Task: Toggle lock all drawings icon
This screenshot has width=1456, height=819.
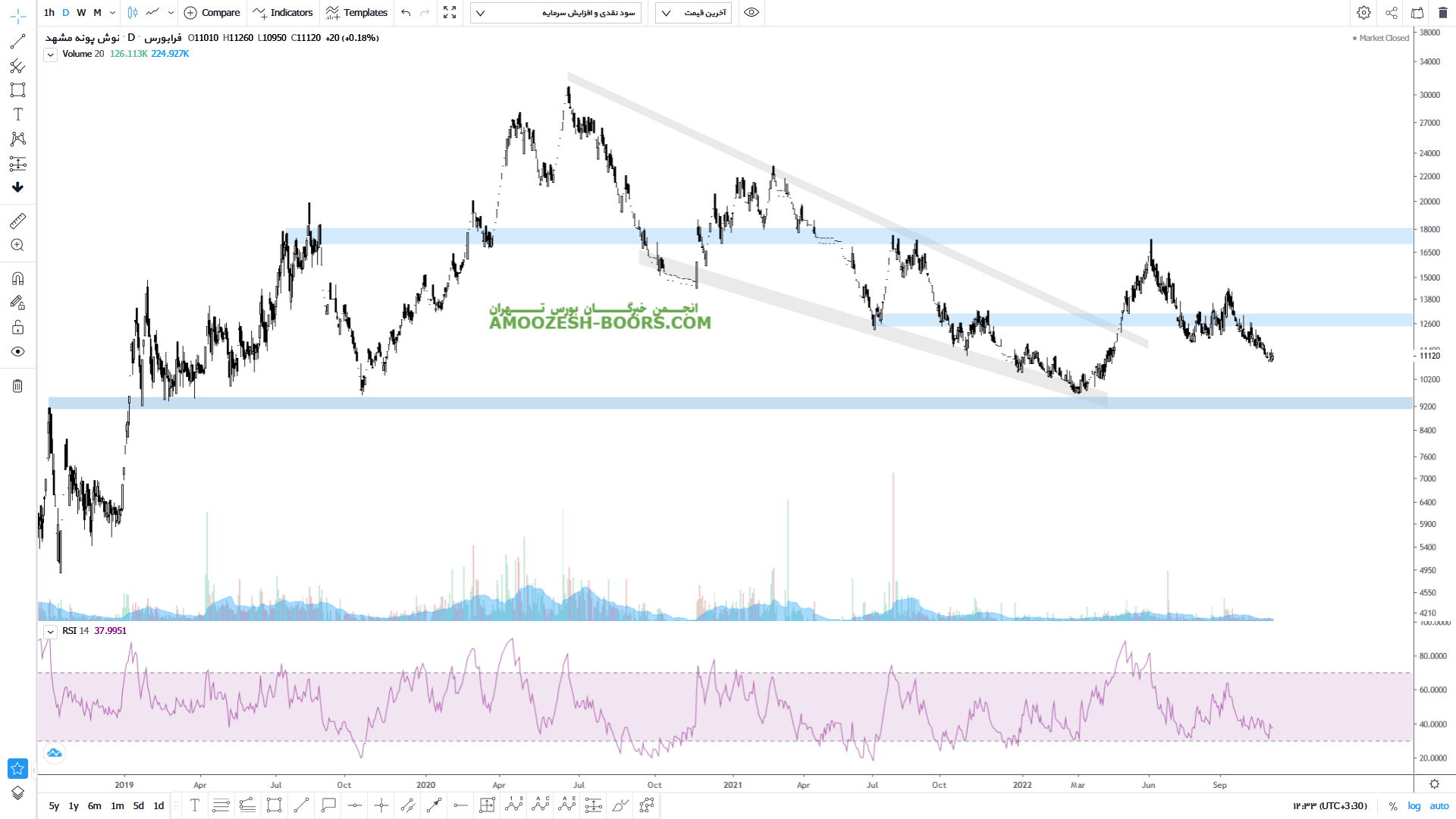Action: pyautogui.click(x=17, y=328)
